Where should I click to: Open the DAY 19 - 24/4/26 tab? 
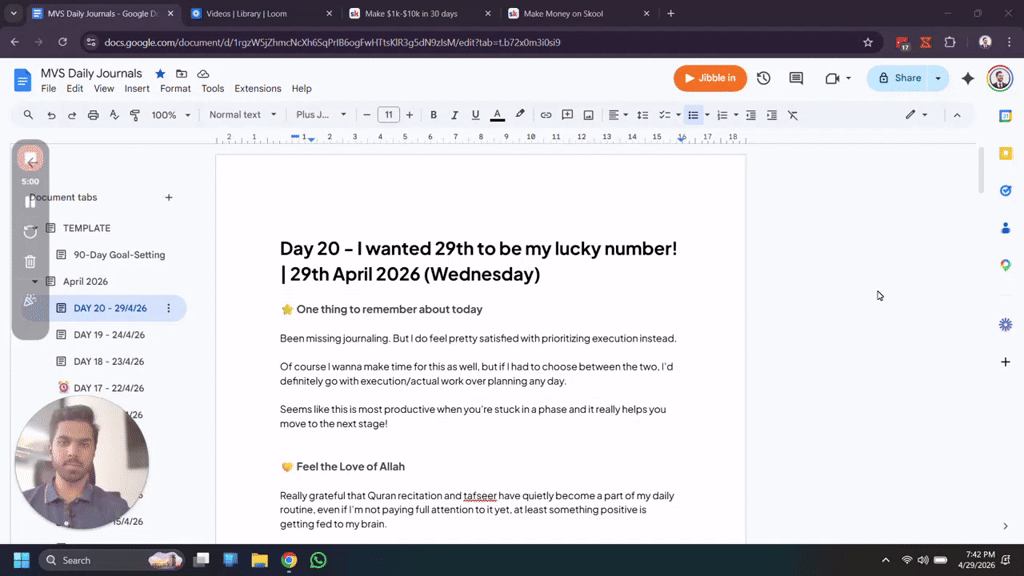pos(109,334)
